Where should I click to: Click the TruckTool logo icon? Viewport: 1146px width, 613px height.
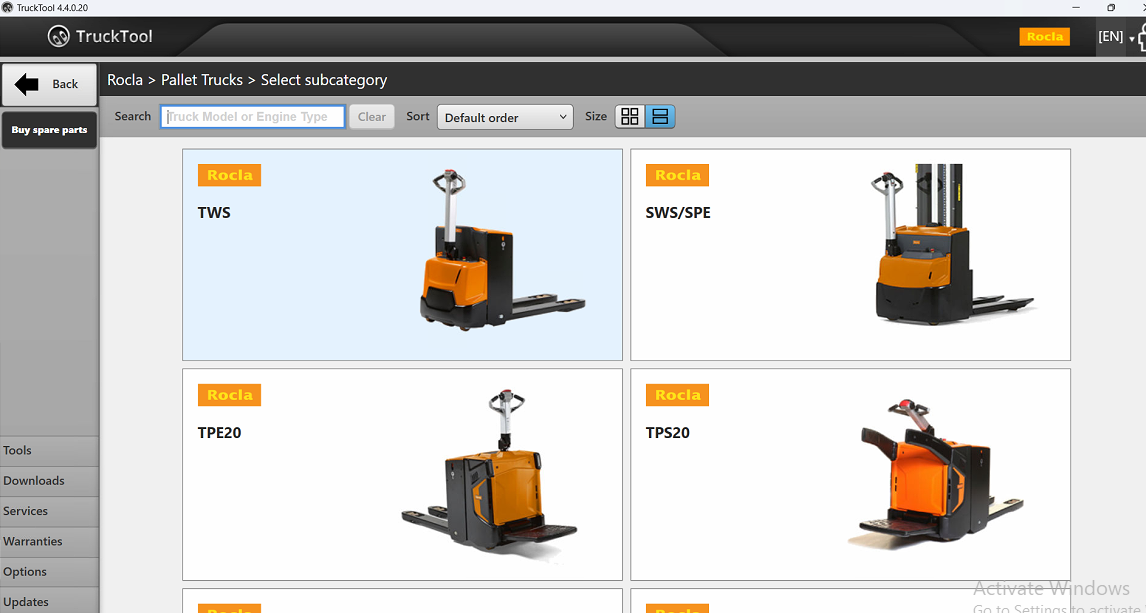pyautogui.click(x=58, y=36)
